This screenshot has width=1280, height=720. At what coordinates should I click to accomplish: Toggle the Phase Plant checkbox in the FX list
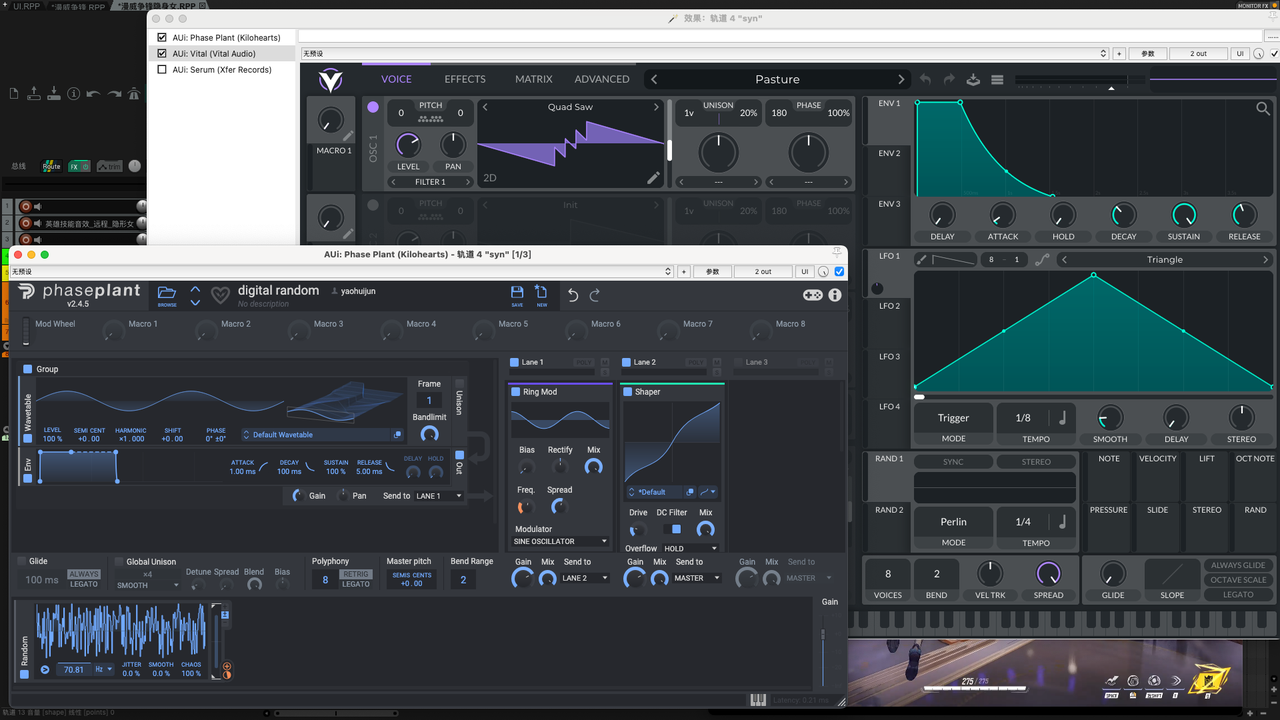pyautogui.click(x=162, y=38)
